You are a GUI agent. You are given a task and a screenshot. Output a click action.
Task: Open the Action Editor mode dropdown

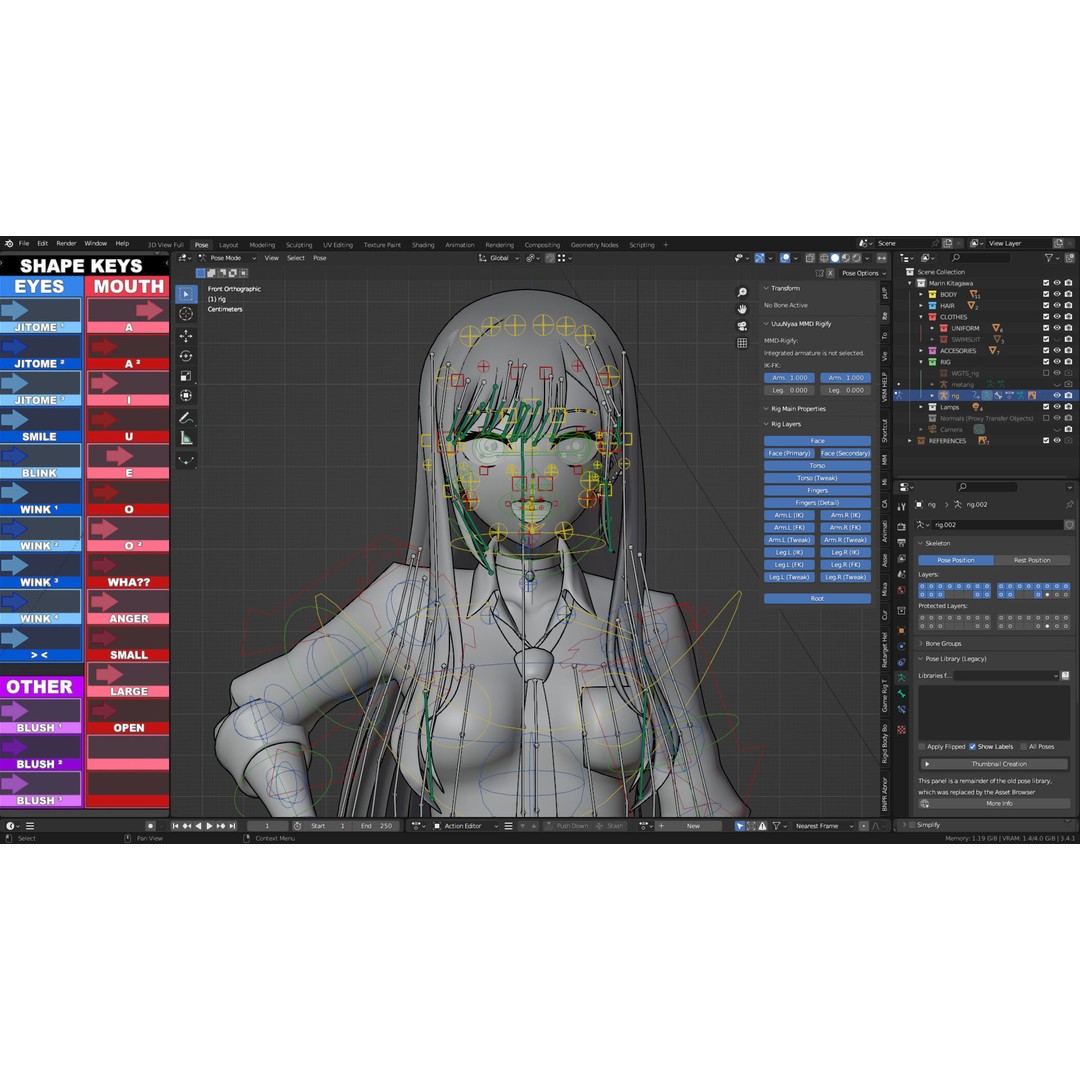tap(466, 826)
